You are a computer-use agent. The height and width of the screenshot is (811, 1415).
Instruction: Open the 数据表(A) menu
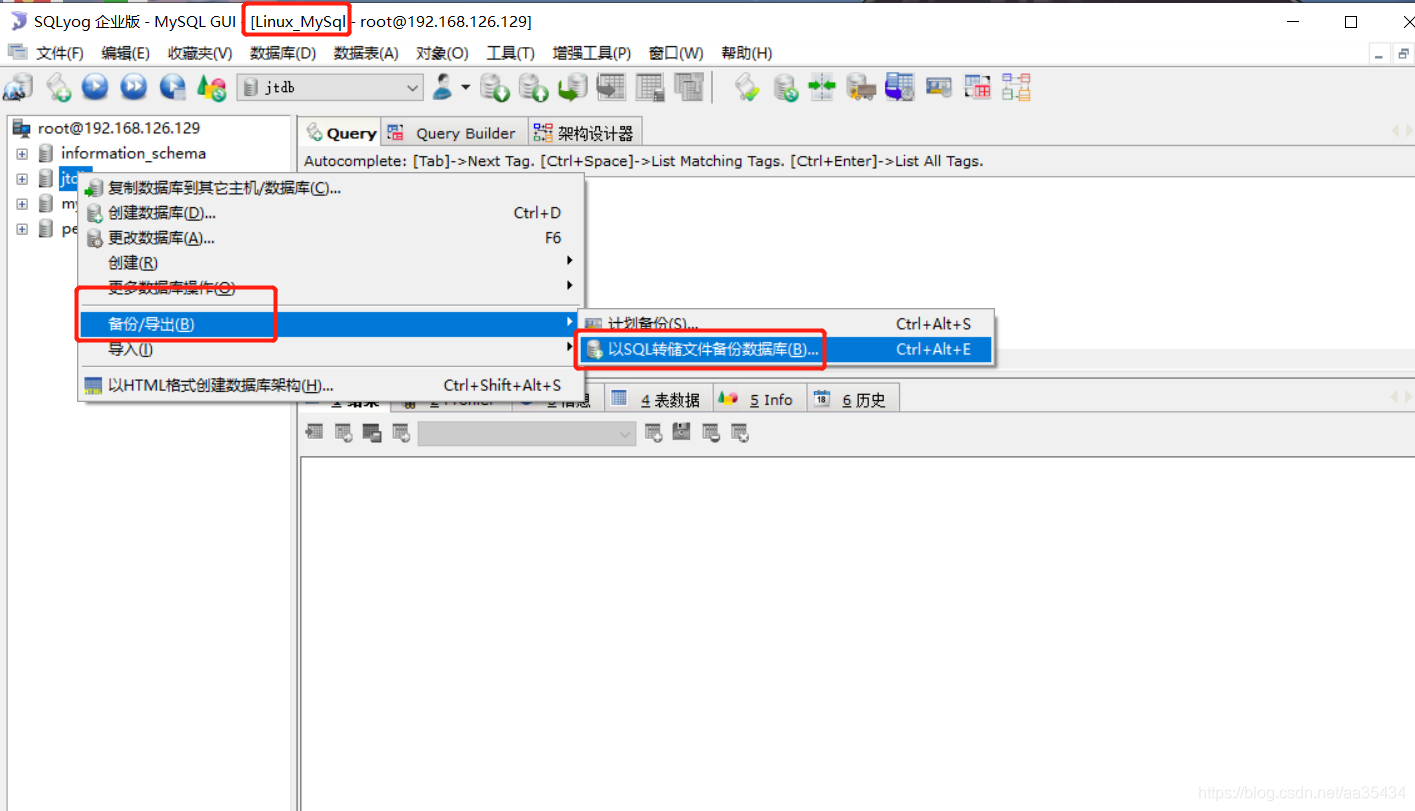click(x=366, y=53)
